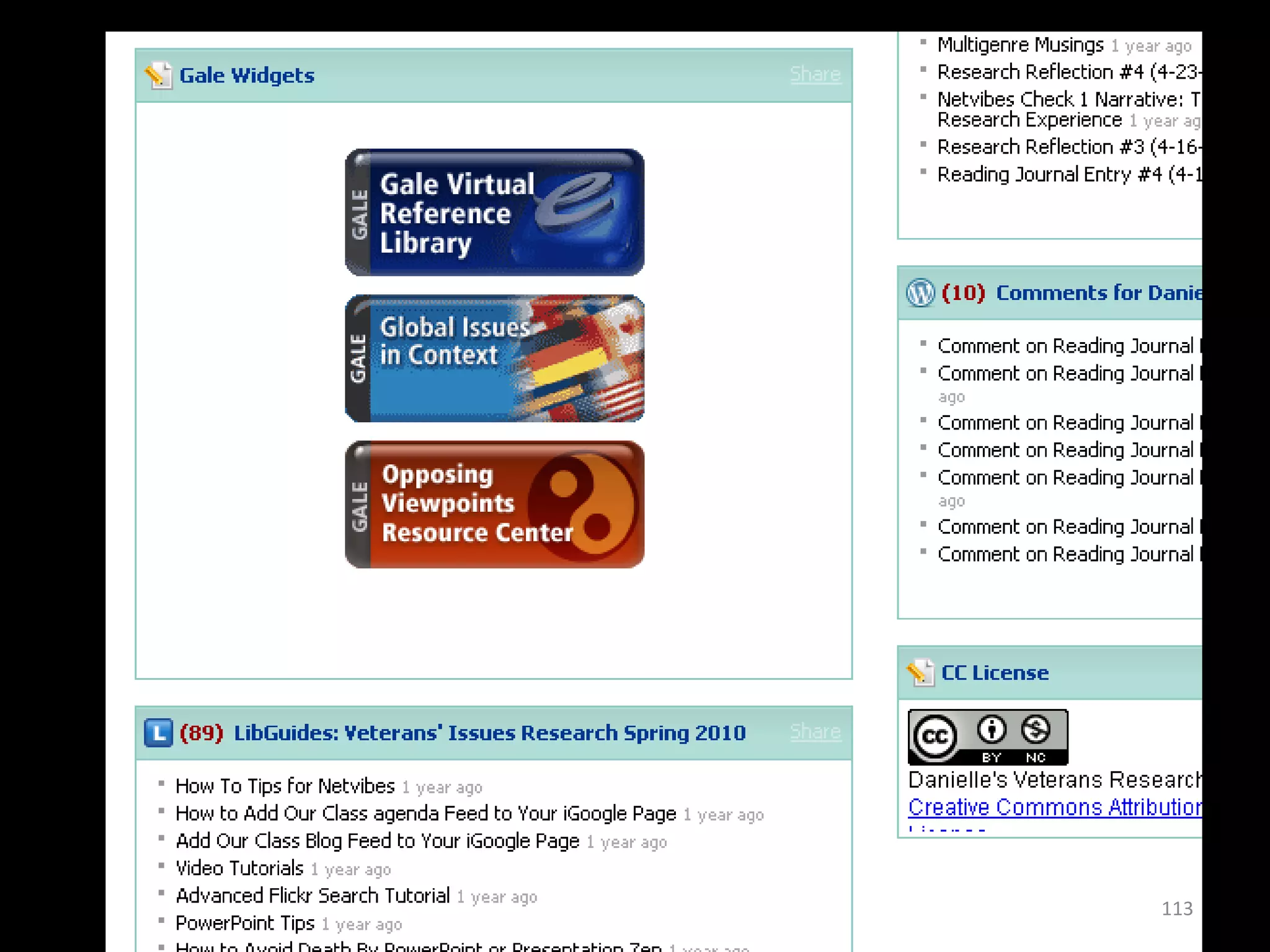This screenshot has width=1270, height=952.
Task: Open Global Issues in Context widget
Action: (494, 358)
